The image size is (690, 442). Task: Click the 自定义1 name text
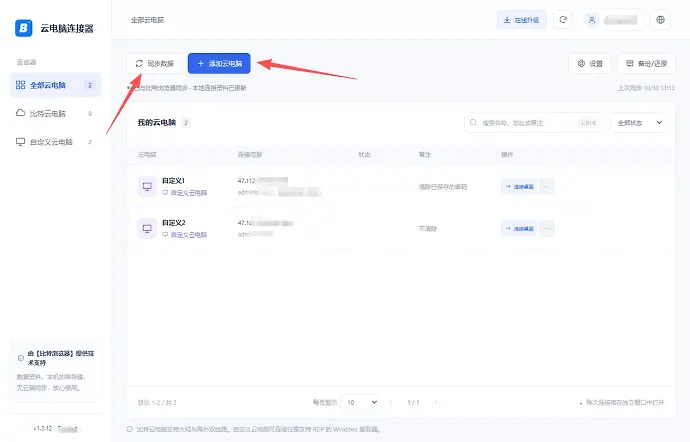tap(173, 180)
